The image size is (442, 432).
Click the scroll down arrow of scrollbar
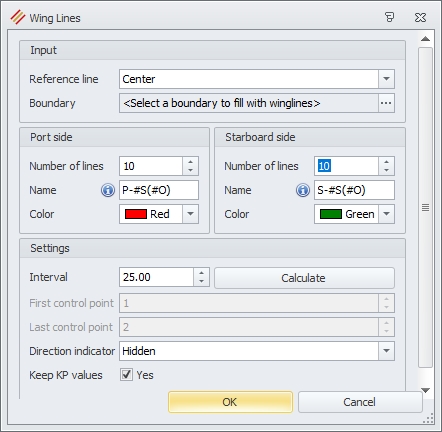(x=425, y=390)
